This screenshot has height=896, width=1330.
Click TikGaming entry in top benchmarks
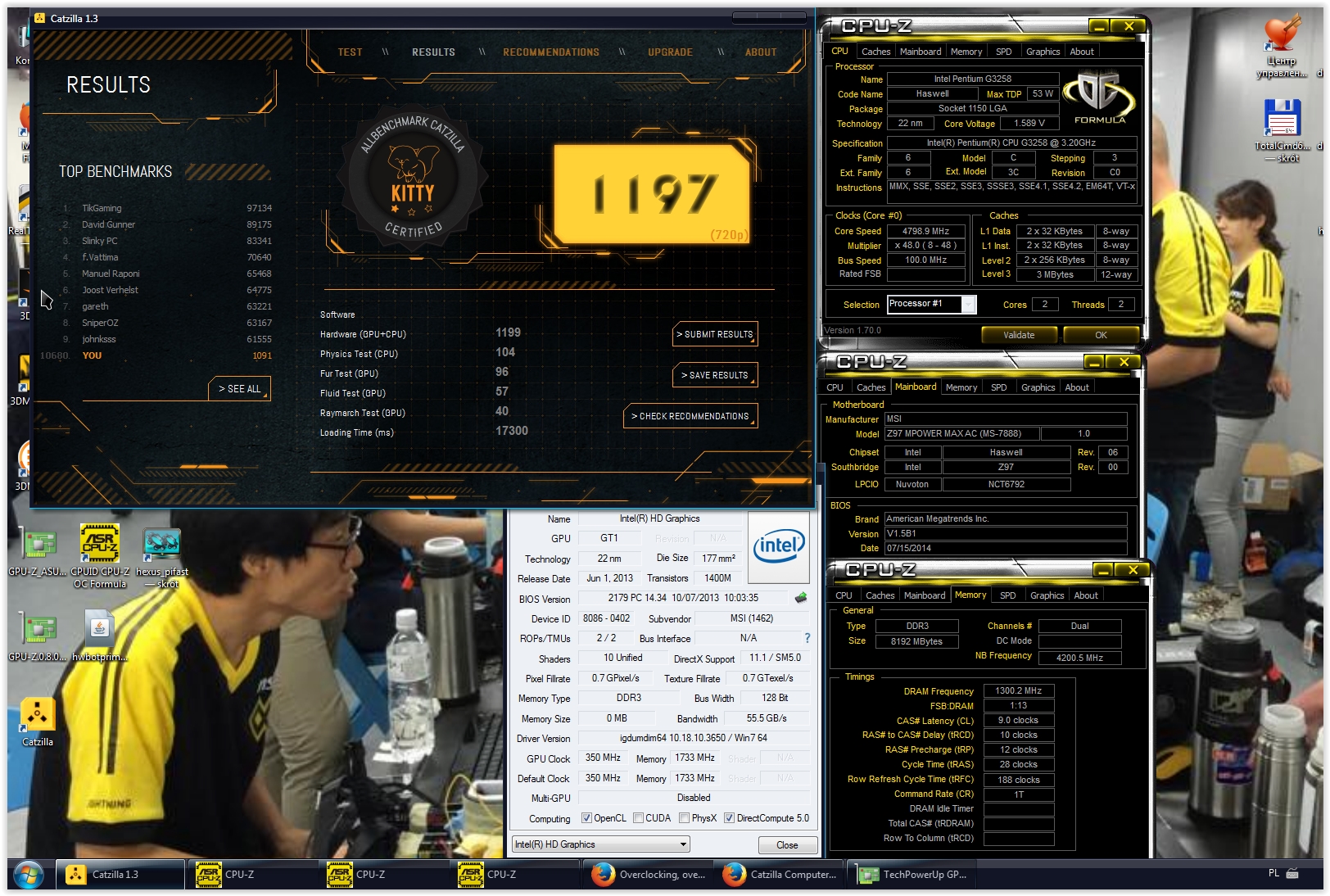click(167, 208)
